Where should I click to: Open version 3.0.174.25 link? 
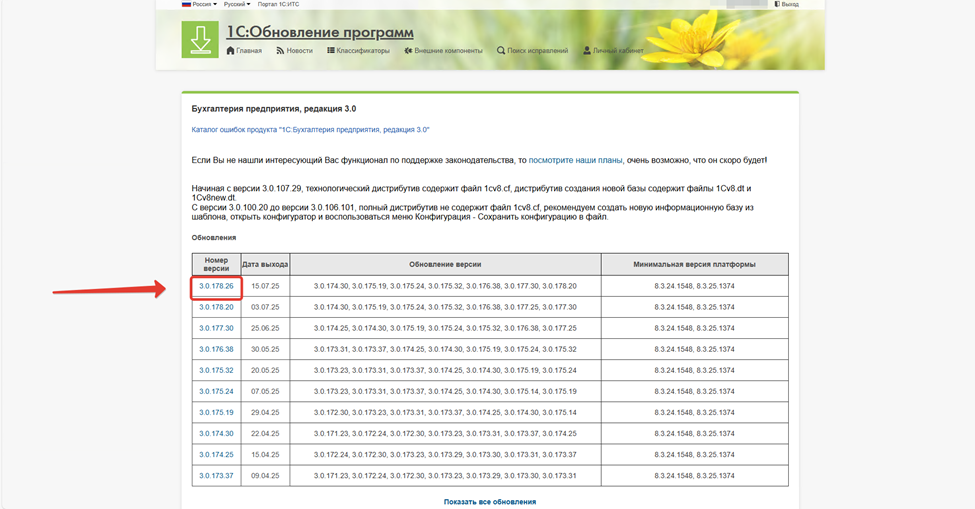point(216,455)
